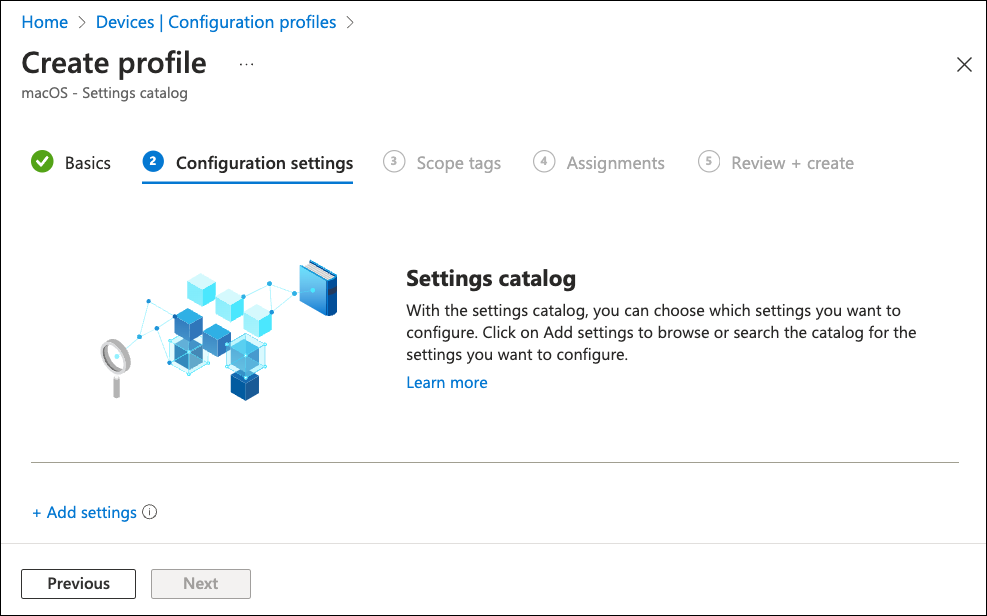987x616 pixels.
Task: Click the Home breadcrumb link
Action: (x=45, y=22)
